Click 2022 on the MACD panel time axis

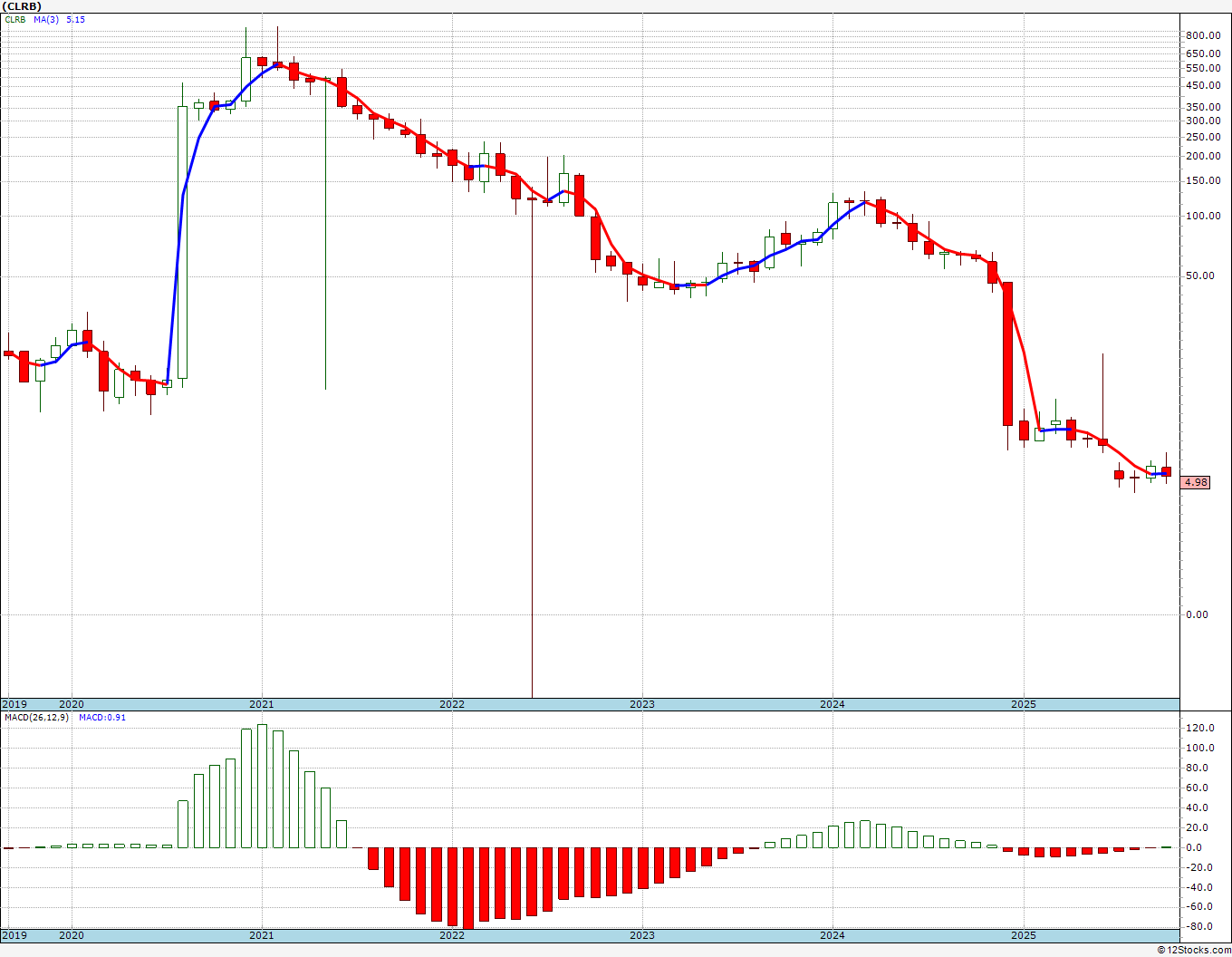pos(451,935)
